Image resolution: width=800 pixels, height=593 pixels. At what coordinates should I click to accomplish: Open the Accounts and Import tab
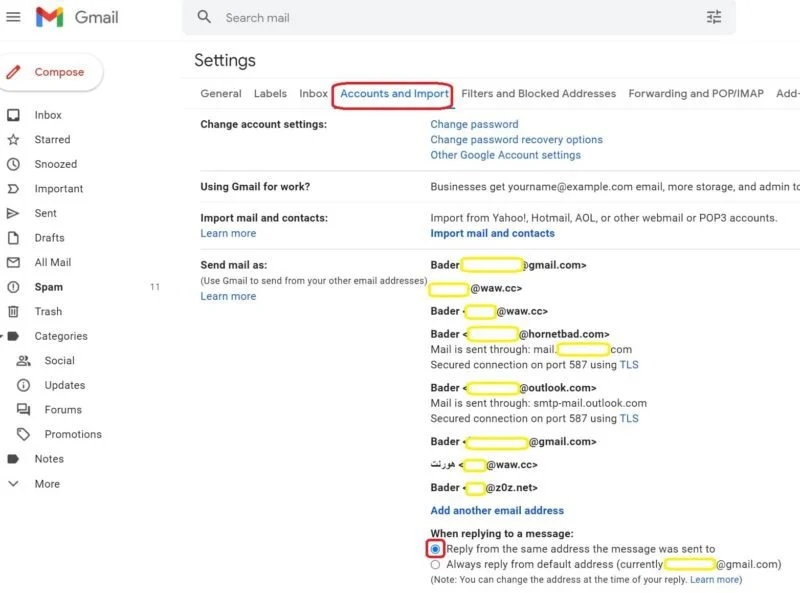394,93
